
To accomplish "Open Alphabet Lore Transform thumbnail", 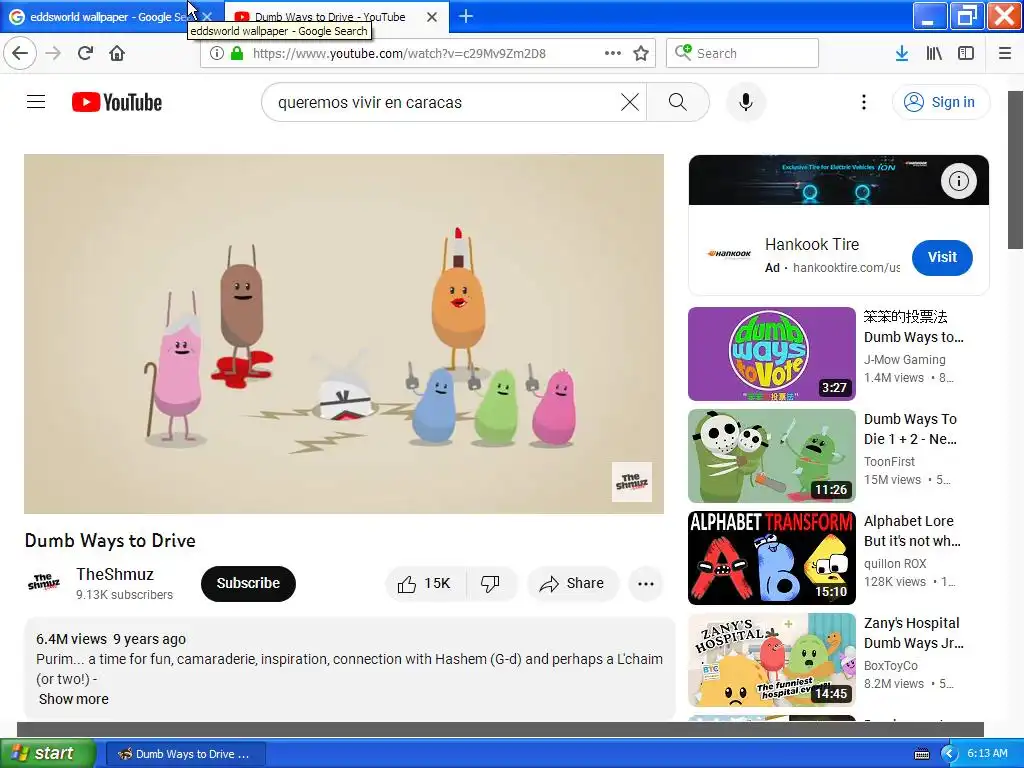I will pyautogui.click(x=771, y=558).
